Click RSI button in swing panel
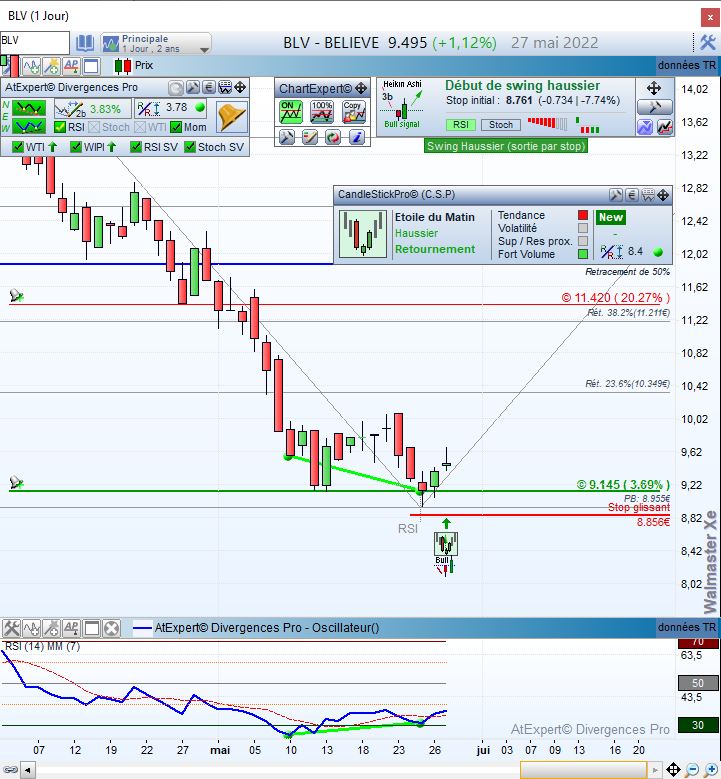721x779 pixels. click(461, 125)
